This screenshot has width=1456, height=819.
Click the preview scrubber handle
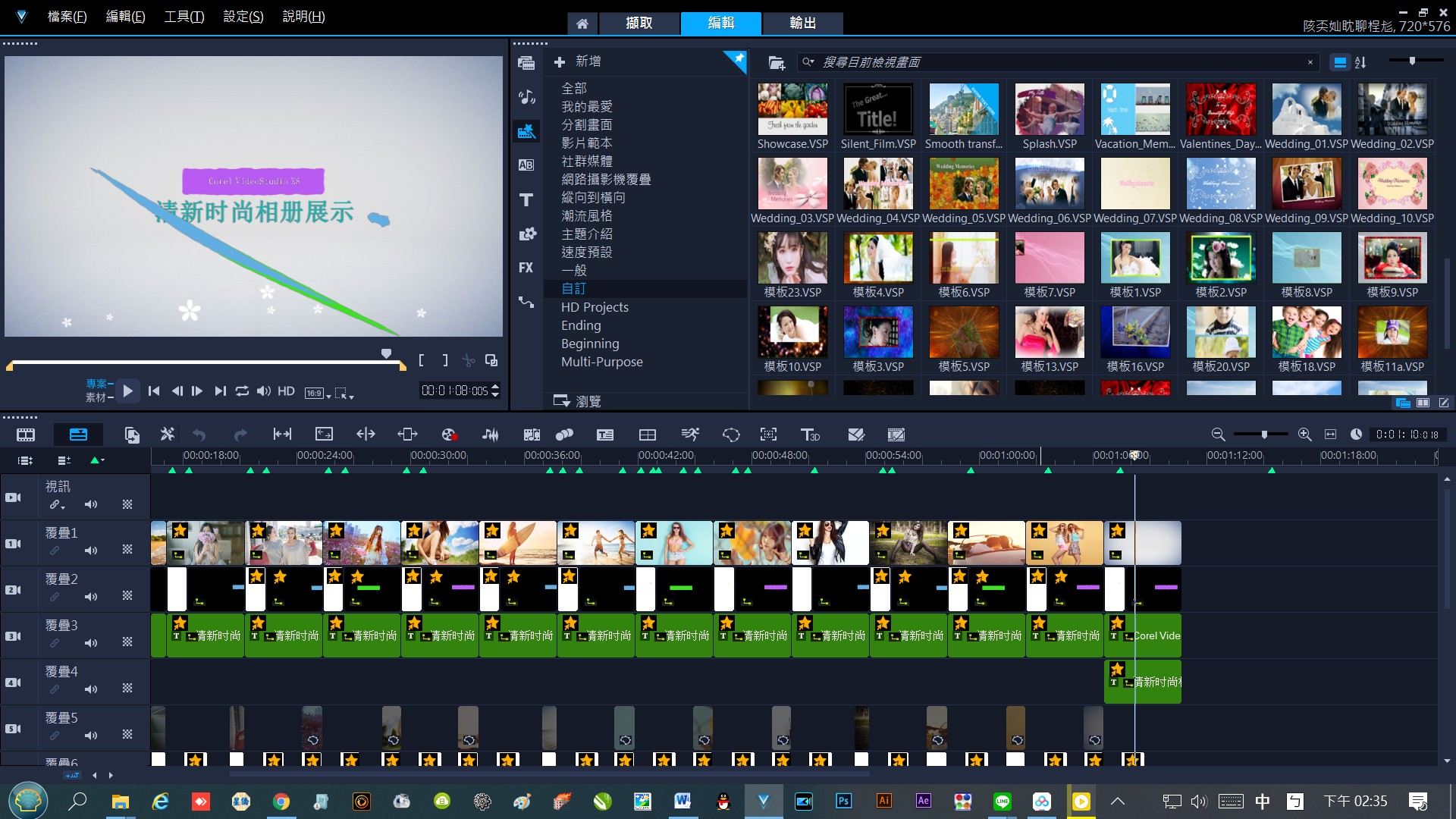386,353
